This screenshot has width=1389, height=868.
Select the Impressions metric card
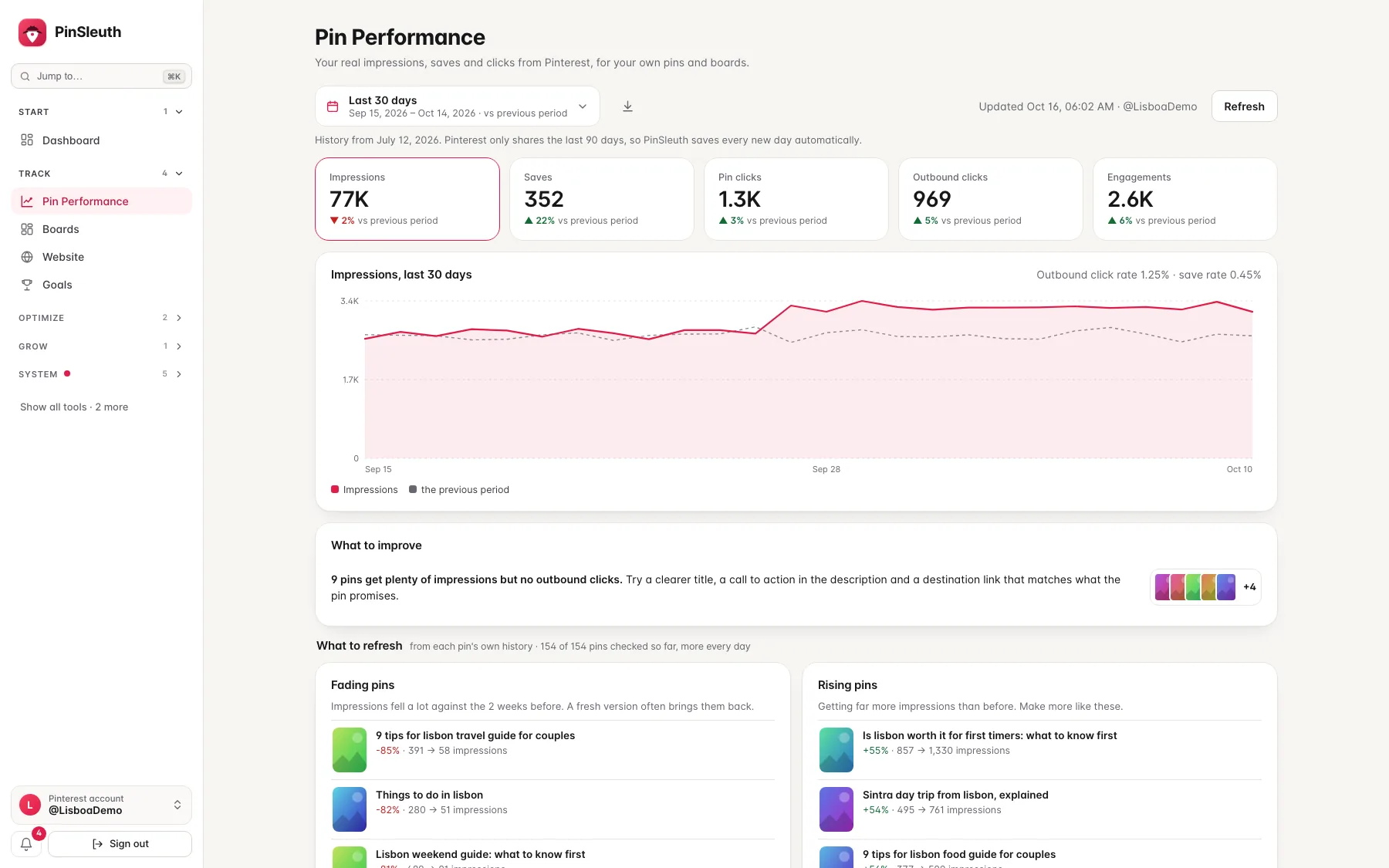click(407, 199)
